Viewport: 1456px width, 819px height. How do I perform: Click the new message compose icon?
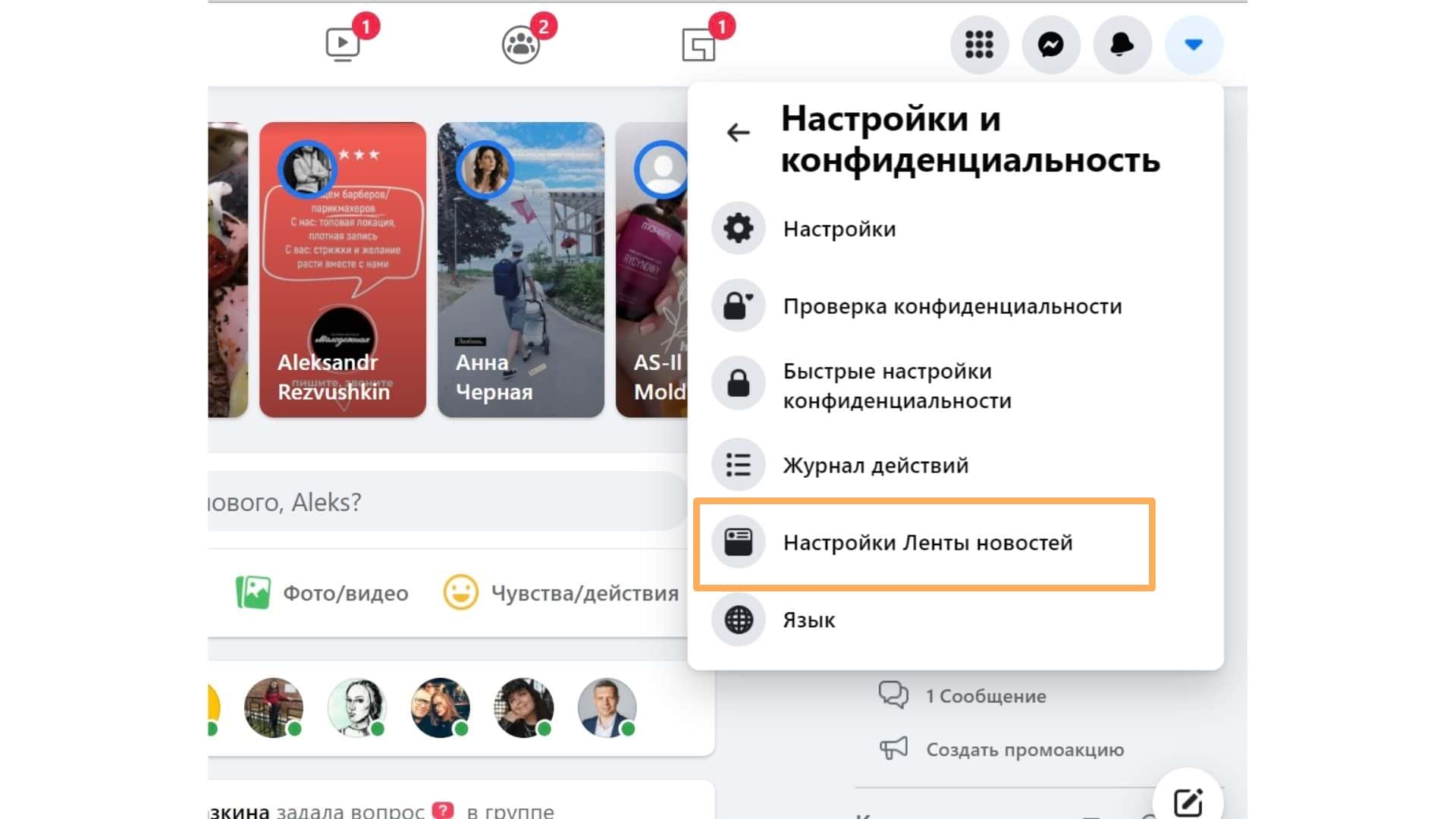coord(1187,802)
